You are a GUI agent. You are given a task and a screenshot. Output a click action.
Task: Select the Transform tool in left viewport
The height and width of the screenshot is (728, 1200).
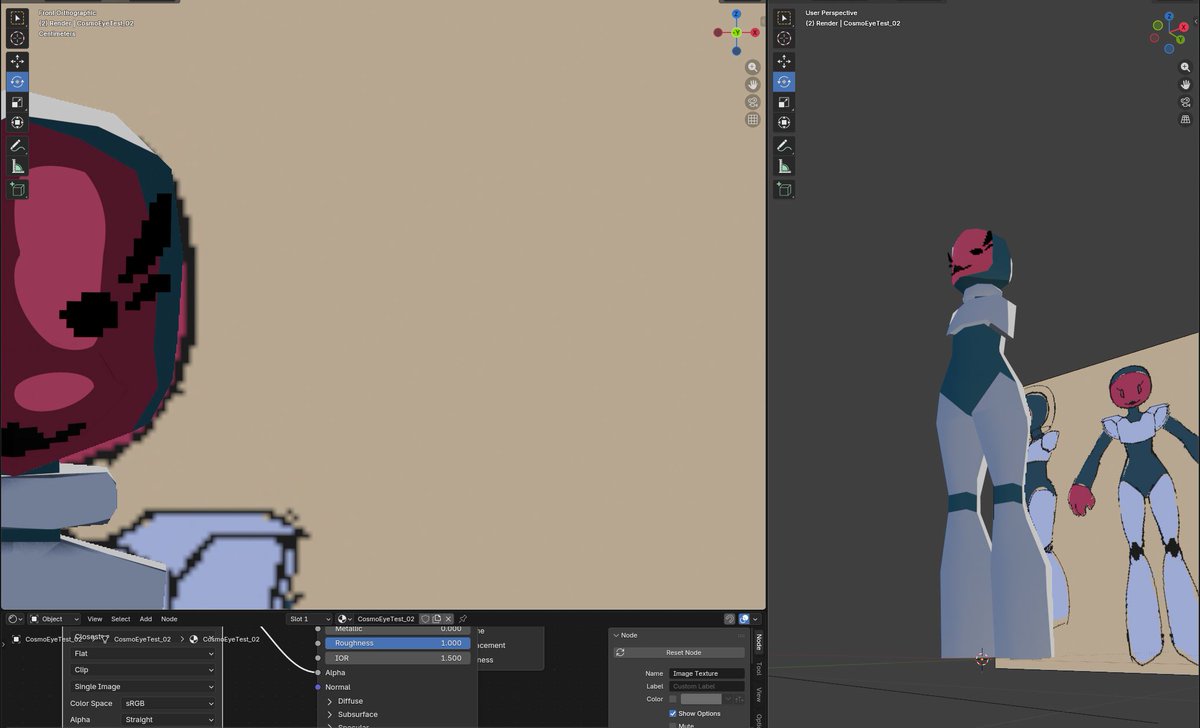[x=17, y=123]
